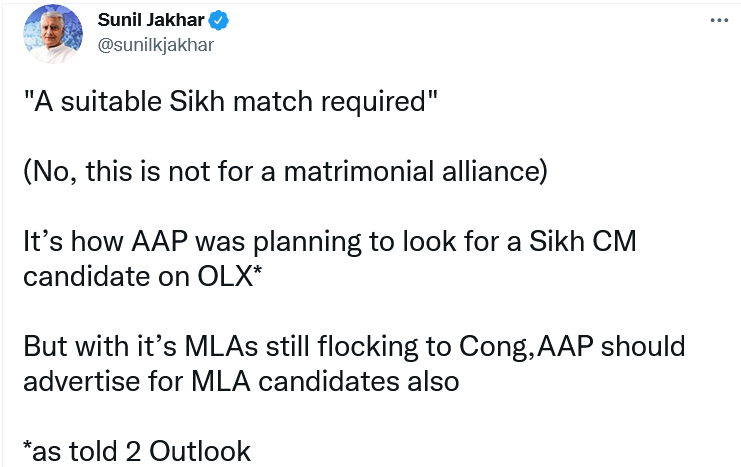Click the "OLX*" text in the tweet
Screen dimensions: 741x467
click(229, 276)
